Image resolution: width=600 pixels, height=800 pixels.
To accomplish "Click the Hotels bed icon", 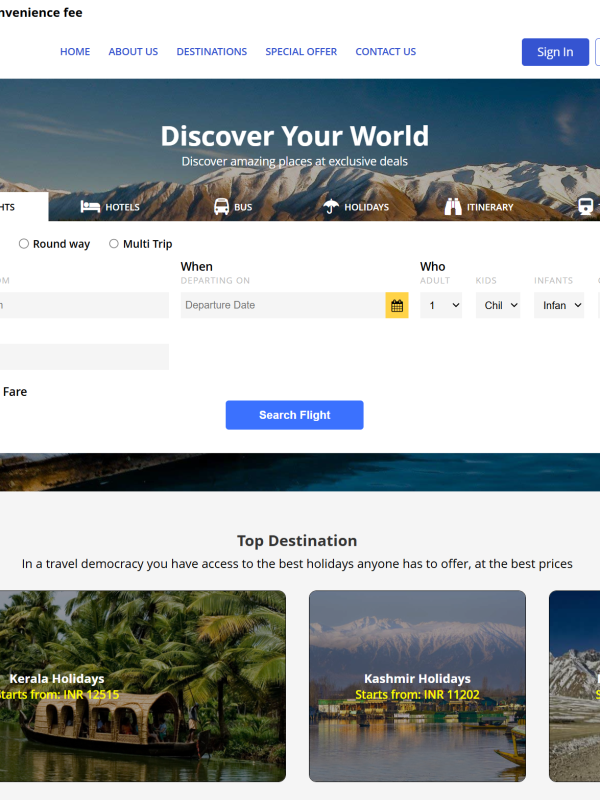I will coord(90,207).
